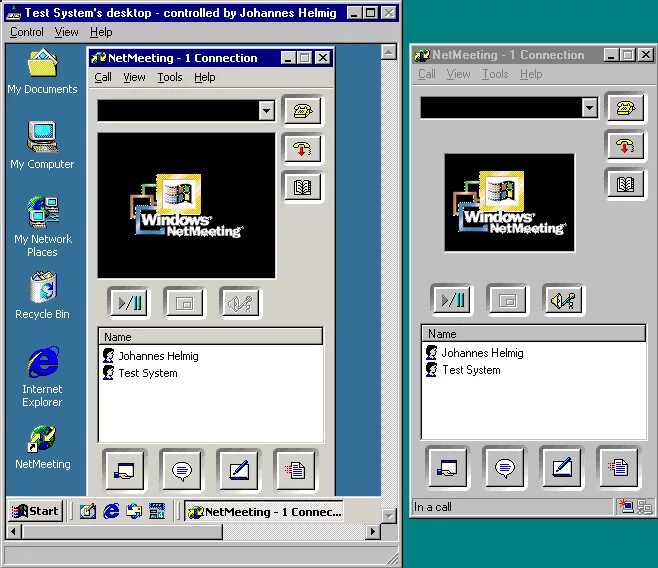Select My Network Places desktop icon
The height and width of the screenshot is (568, 658).
click(42, 227)
